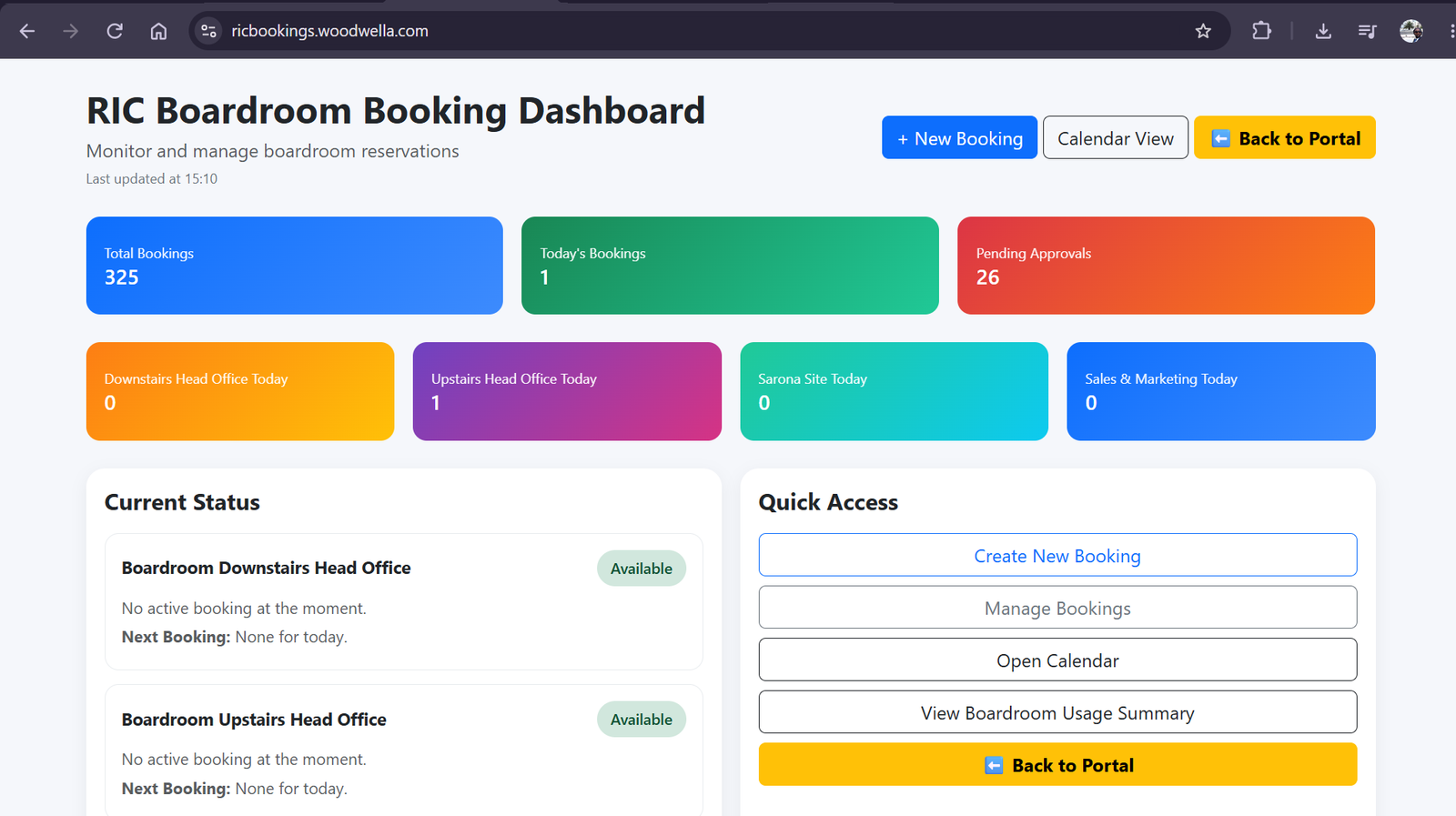The width and height of the screenshot is (1456, 816).
Task: Open Manage Bookings from Quick Access
Action: [1057, 608]
